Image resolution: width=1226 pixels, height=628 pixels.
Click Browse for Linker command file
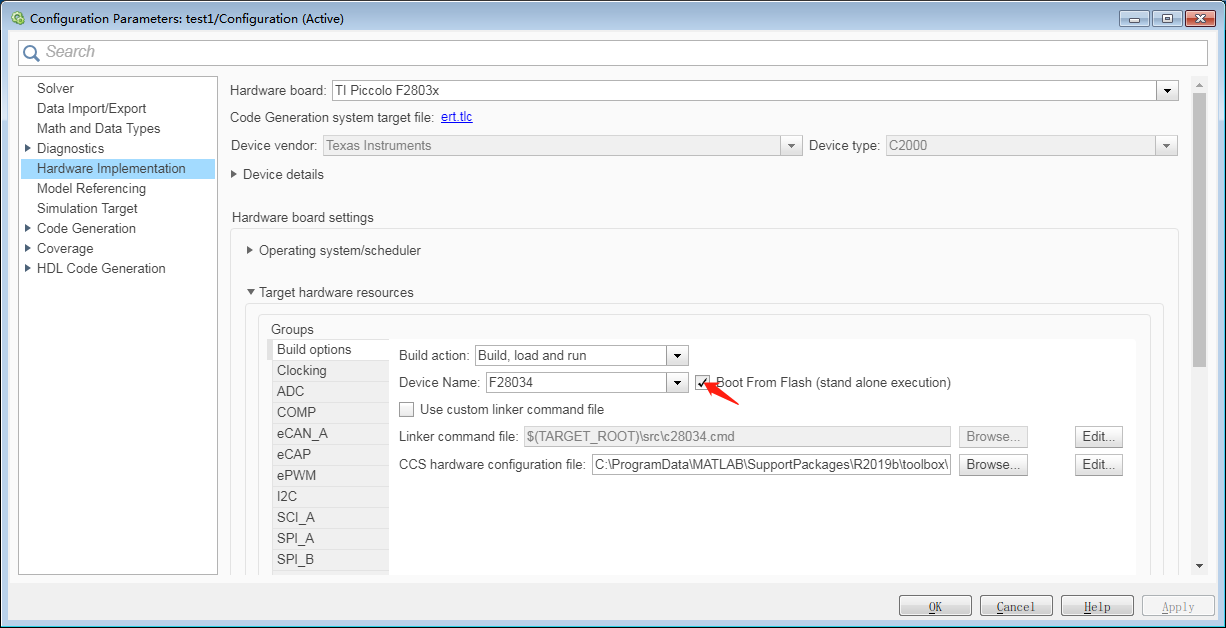point(993,437)
